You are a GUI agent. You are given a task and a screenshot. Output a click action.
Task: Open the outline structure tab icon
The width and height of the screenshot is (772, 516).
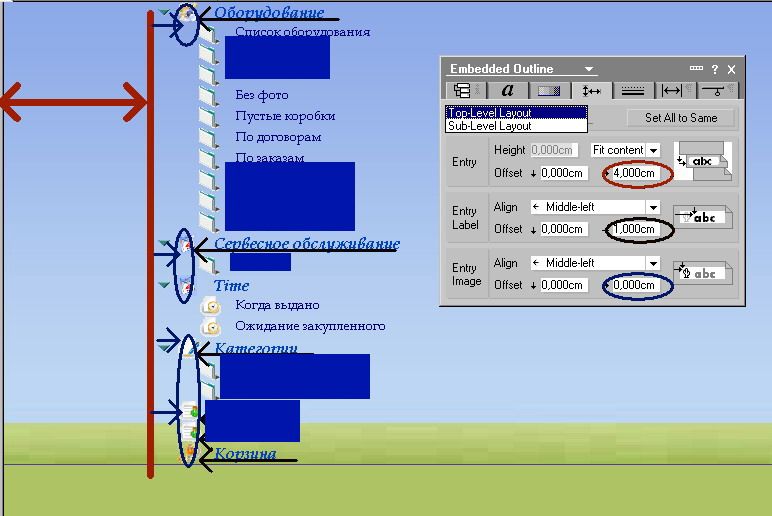pyautogui.click(x=462, y=91)
